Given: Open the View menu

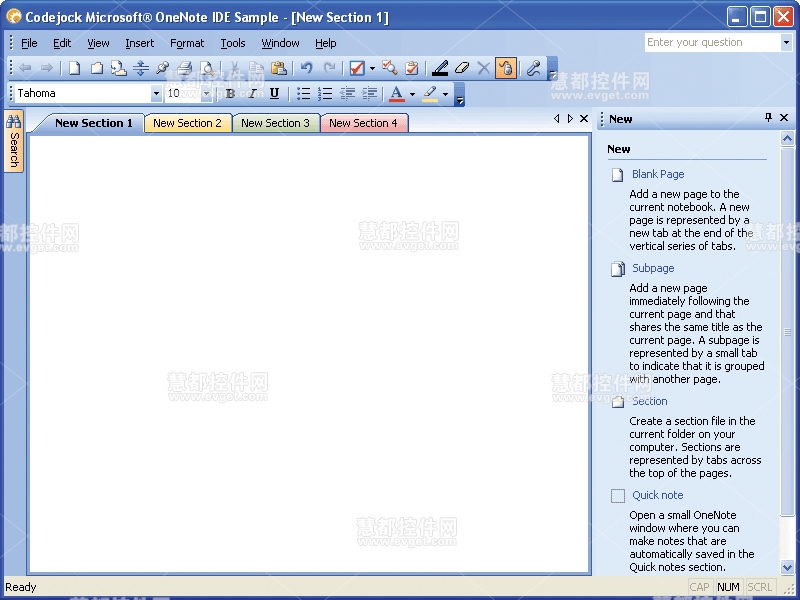Looking at the screenshot, I should tap(98, 43).
